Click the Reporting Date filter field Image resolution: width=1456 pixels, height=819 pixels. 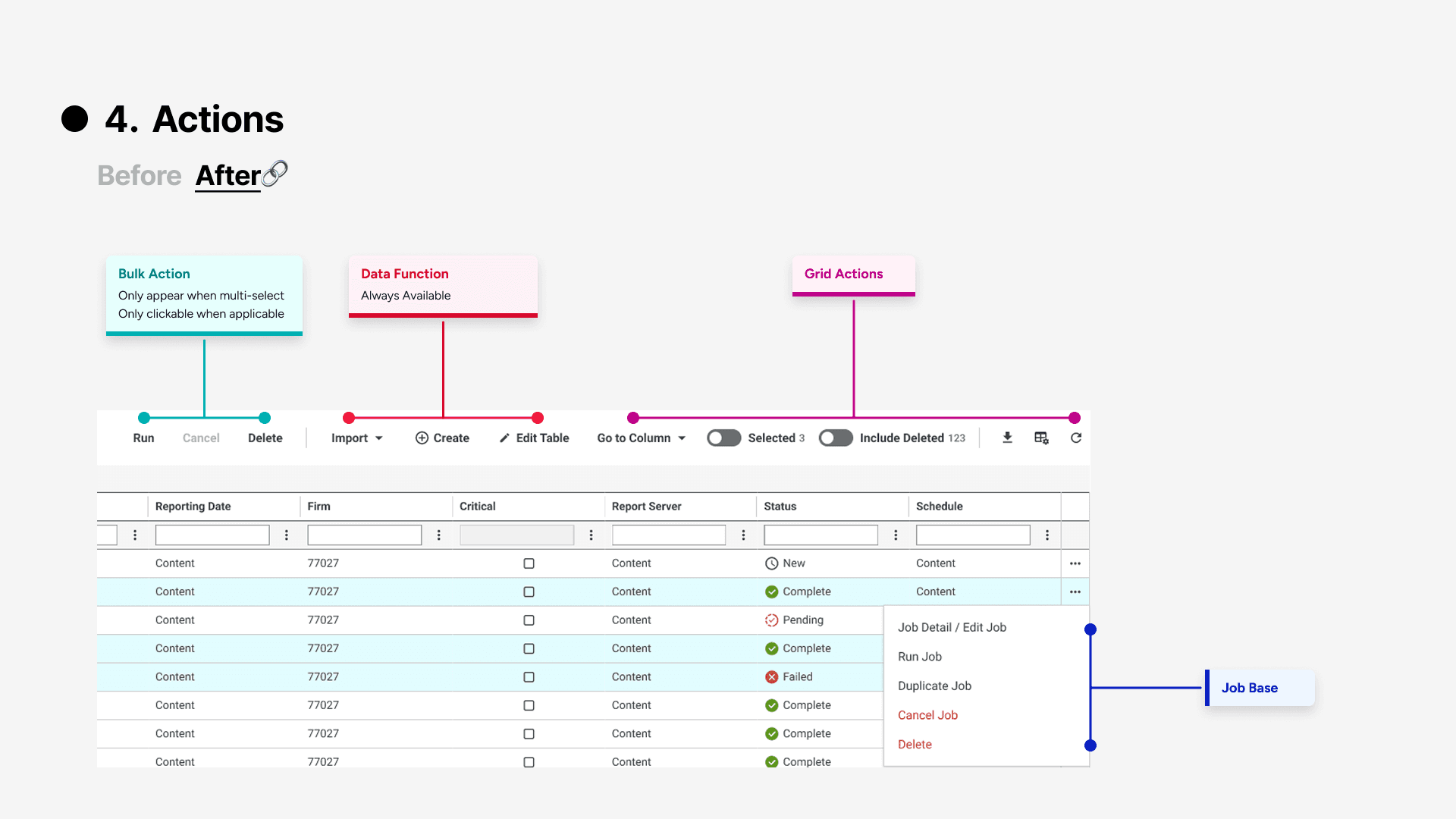coord(212,535)
